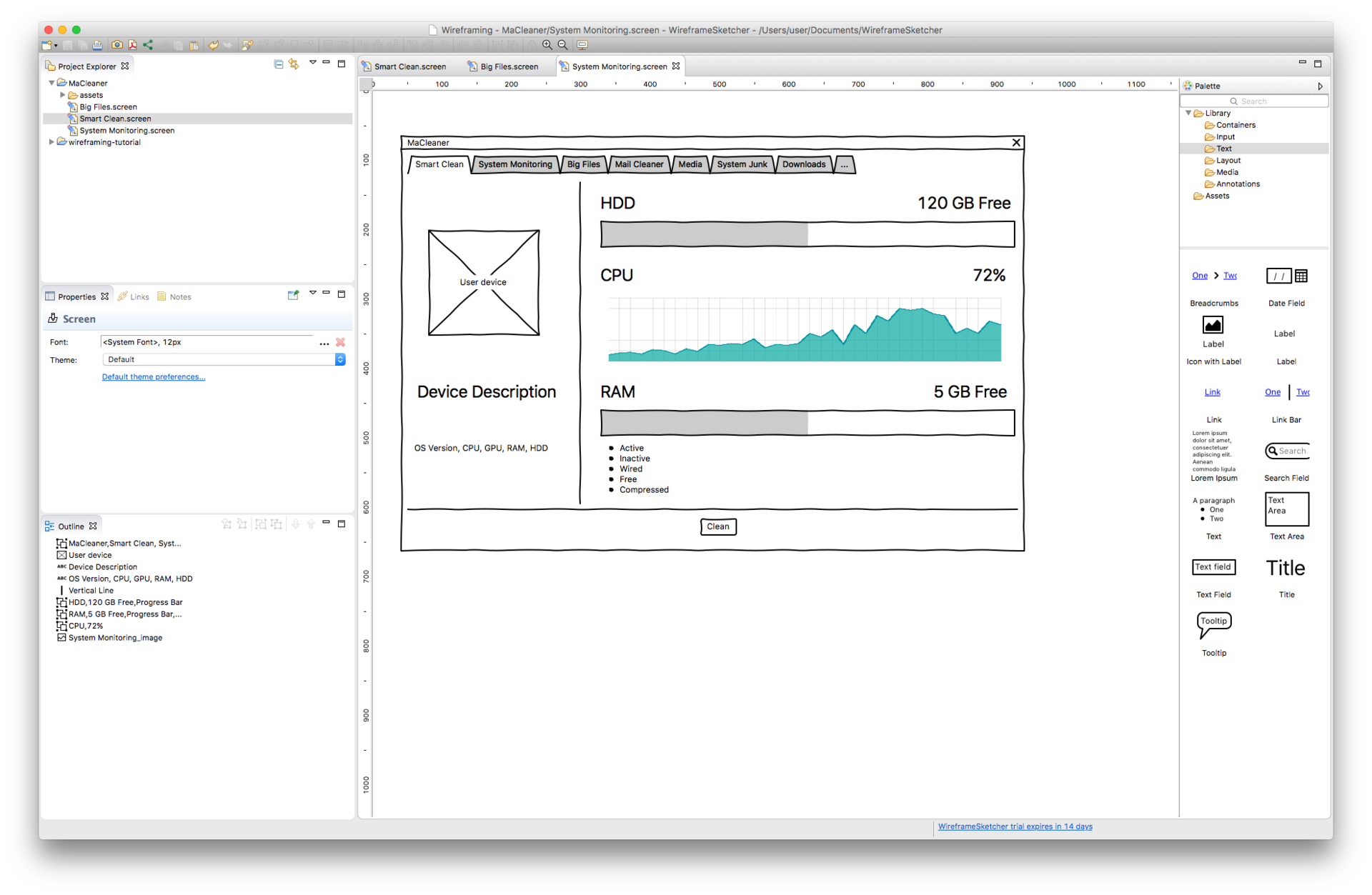Collapse all in Project Explorer

(279, 64)
